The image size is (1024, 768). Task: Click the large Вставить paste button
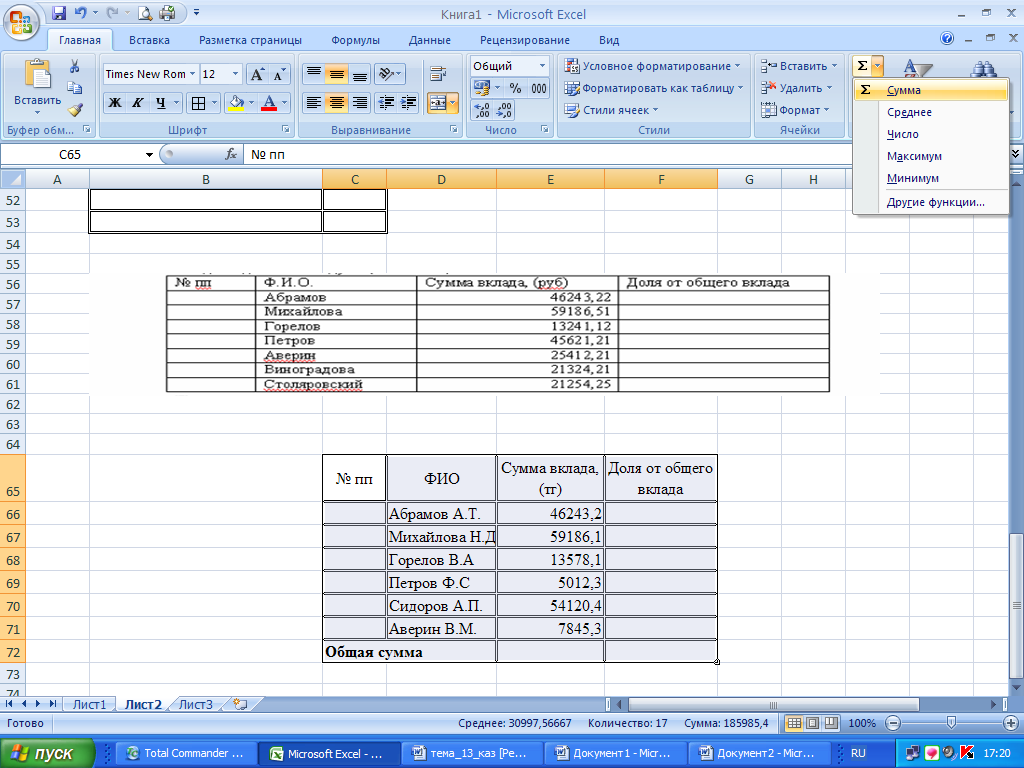click(x=38, y=86)
